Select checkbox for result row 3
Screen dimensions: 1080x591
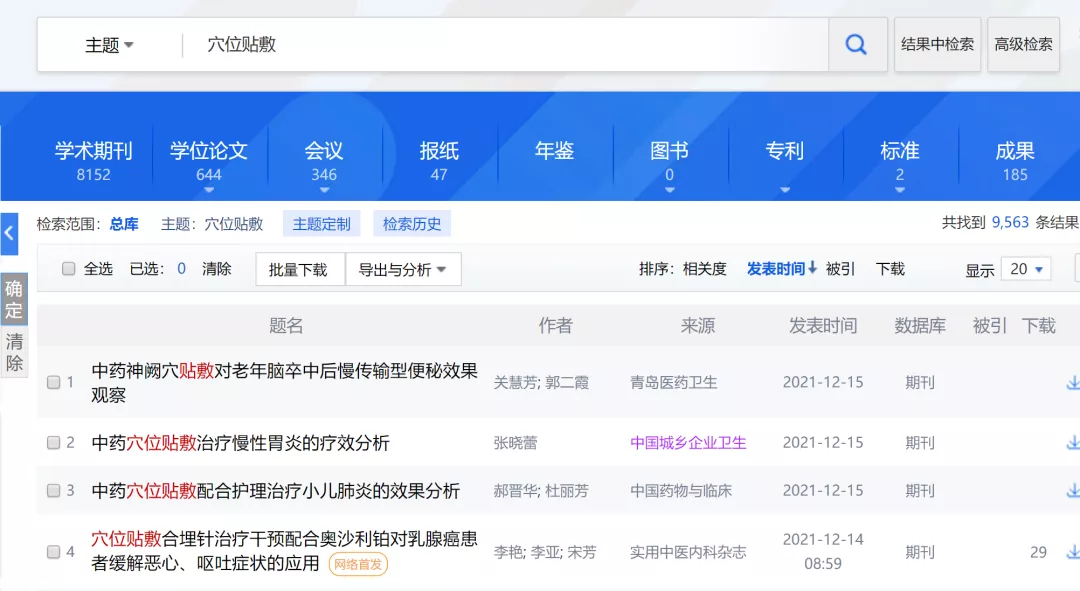coord(53,490)
